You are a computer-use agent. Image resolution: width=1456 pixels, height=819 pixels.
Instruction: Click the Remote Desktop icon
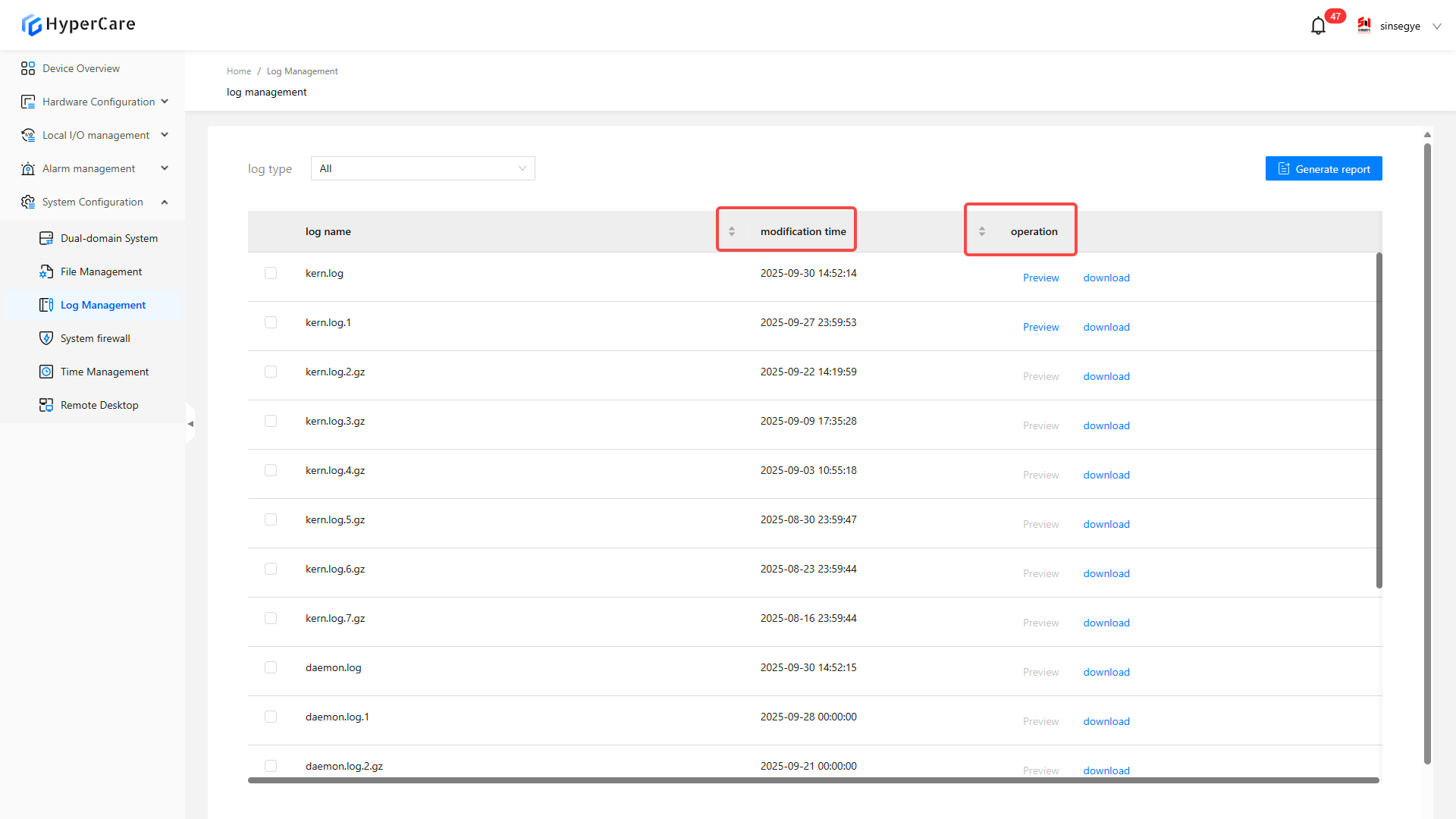46,405
